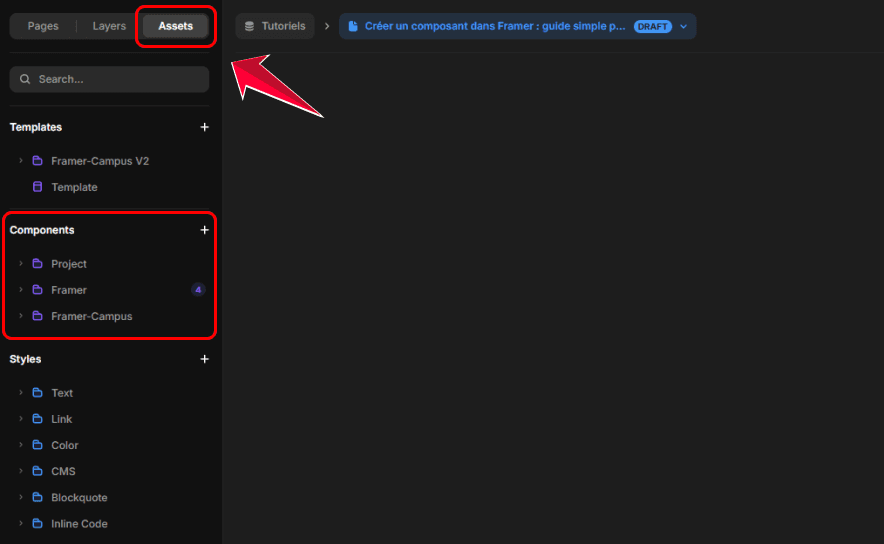Click the Styles section header
The height and width of the screenshot is (544, 884).
point(25,359)
